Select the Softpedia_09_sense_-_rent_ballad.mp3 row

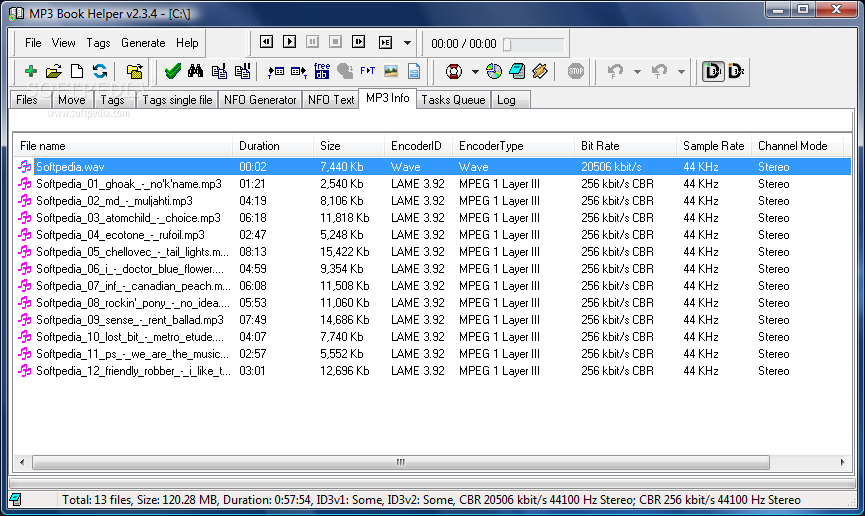click(433, 320)
